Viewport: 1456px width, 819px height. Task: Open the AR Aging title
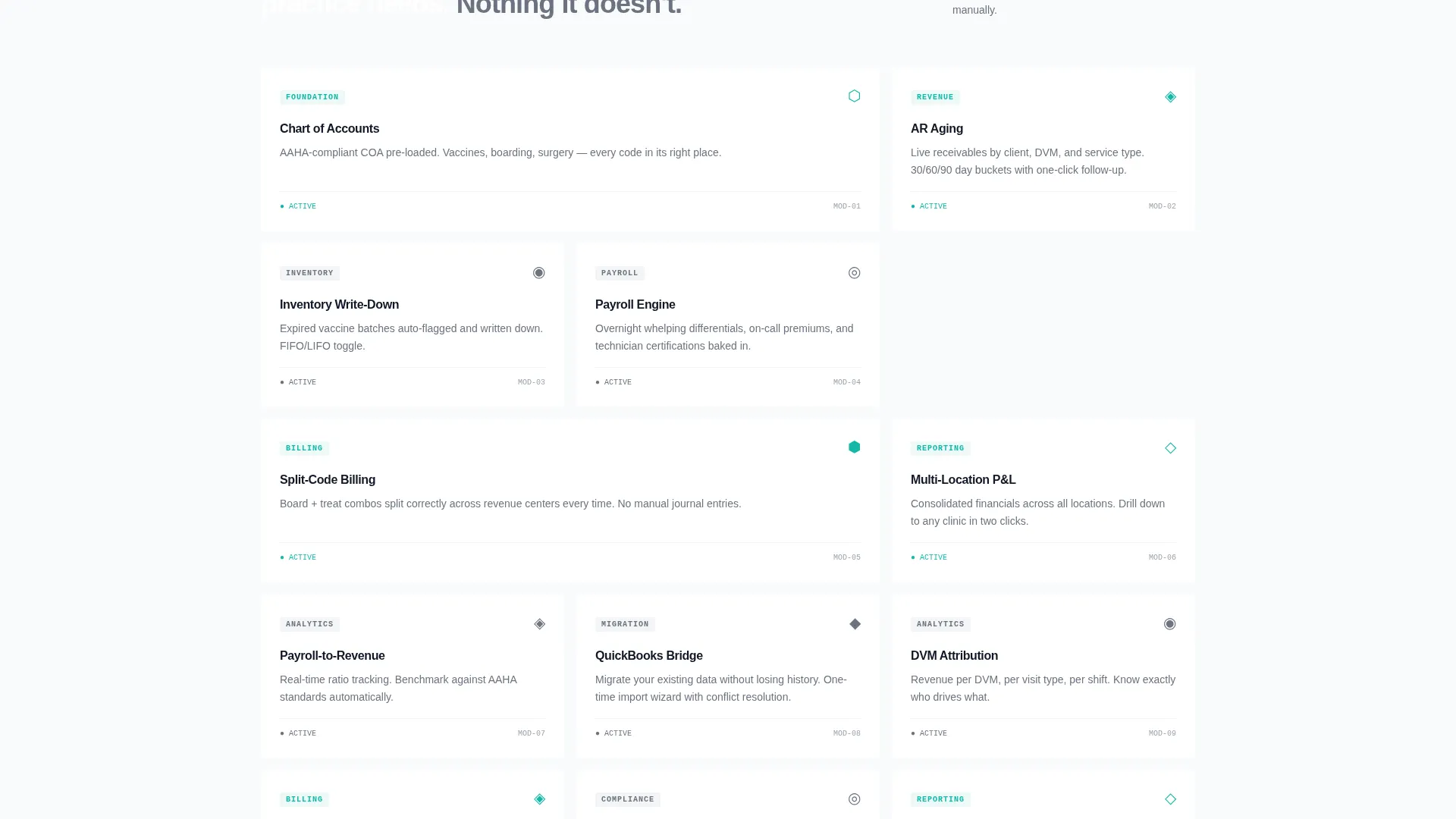[937, 129]
